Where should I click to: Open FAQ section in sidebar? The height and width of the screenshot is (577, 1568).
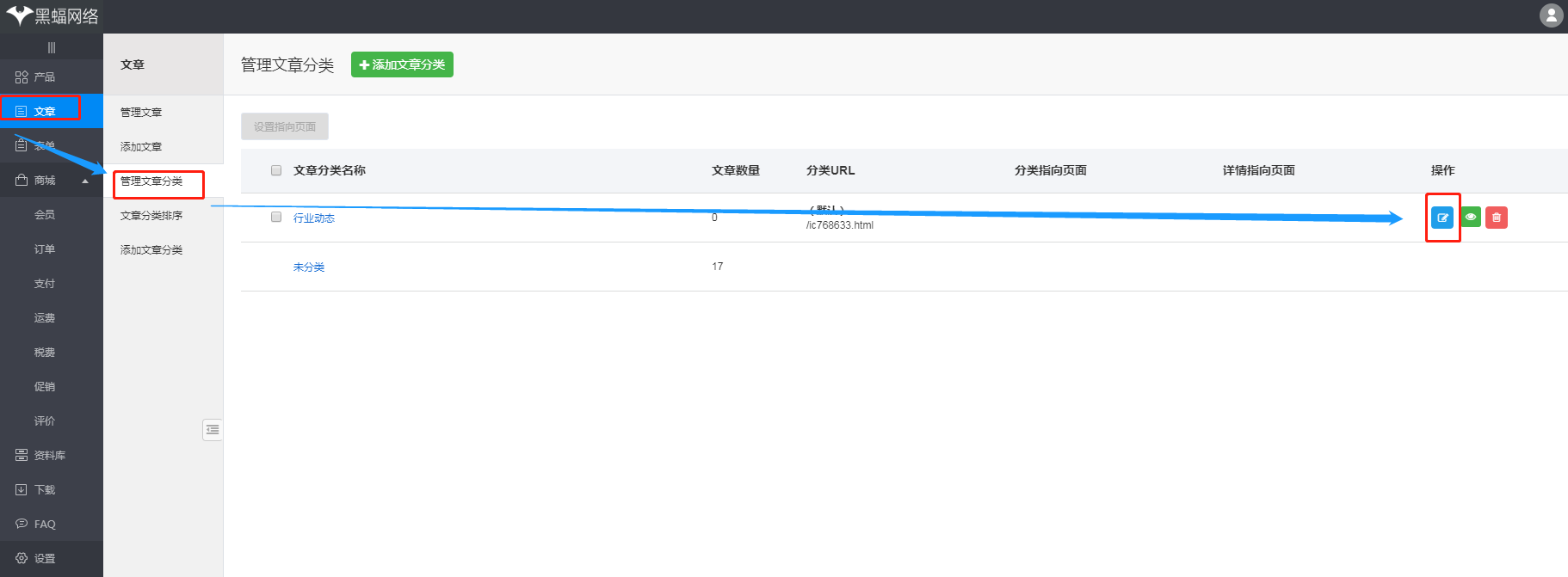pyautogui.click(x=44, y=525)
